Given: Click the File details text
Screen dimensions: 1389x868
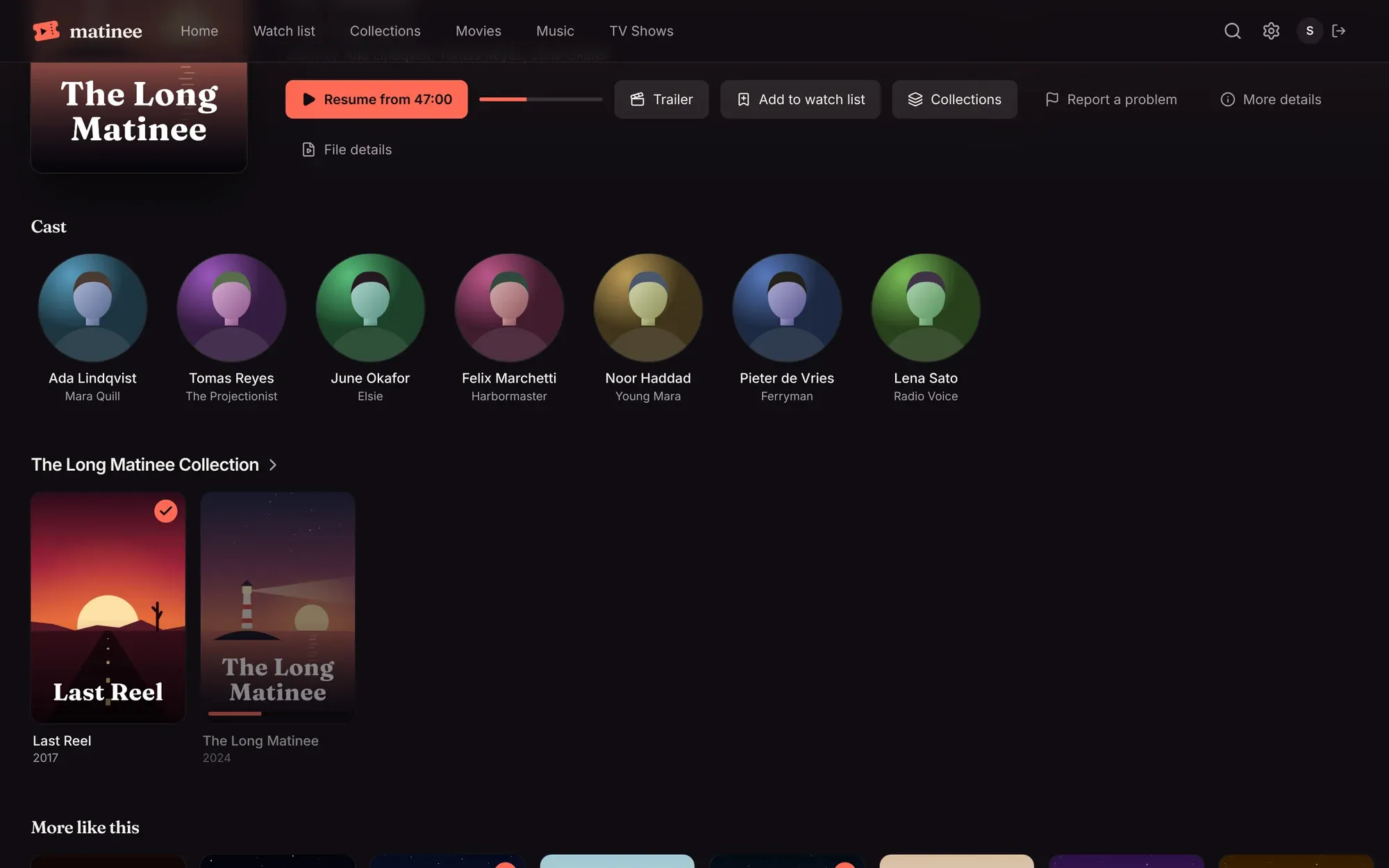Looking at the screenshot, I should (x=358, y=149).
